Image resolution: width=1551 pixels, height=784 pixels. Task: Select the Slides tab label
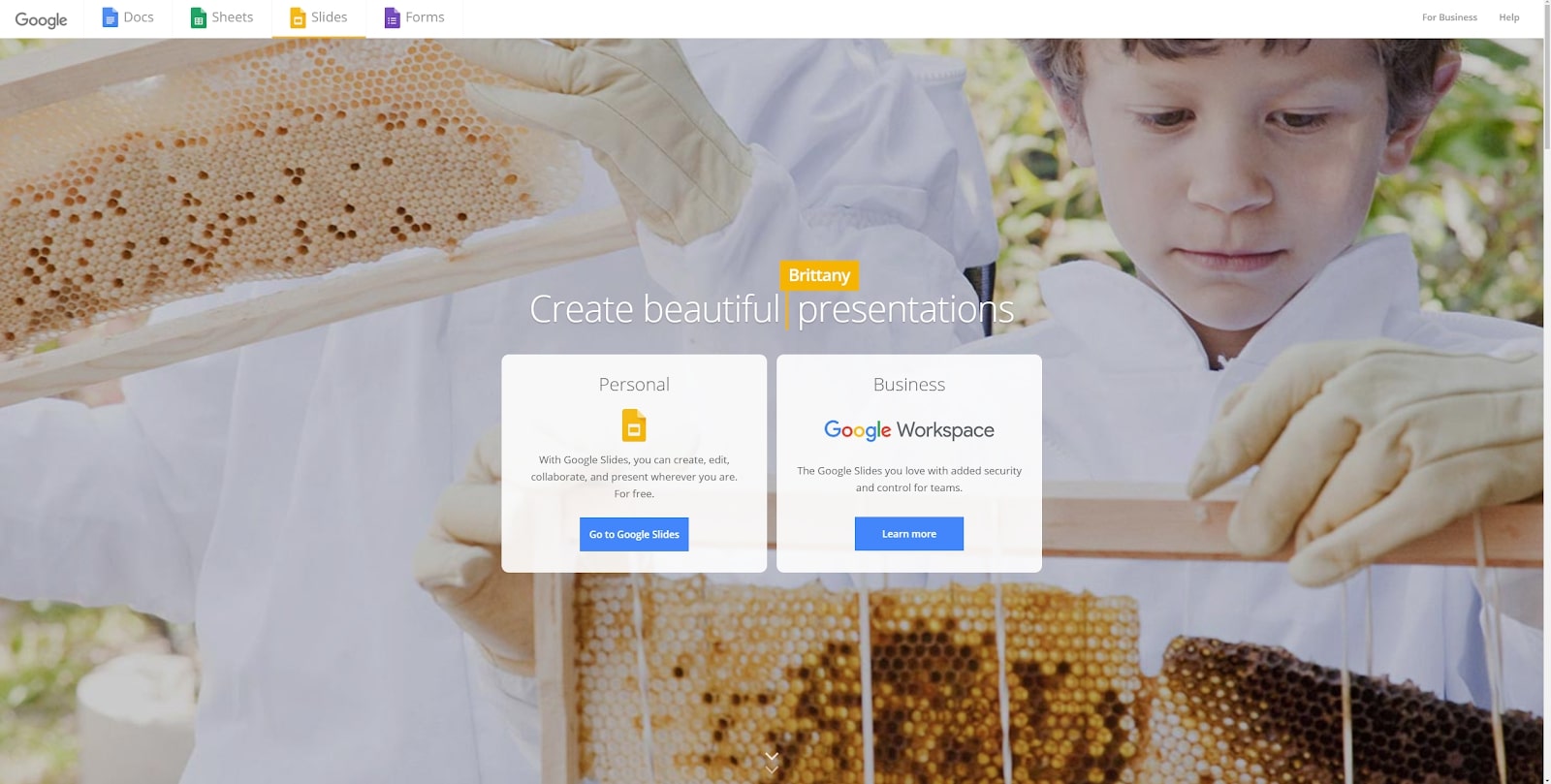click(330, 17)
